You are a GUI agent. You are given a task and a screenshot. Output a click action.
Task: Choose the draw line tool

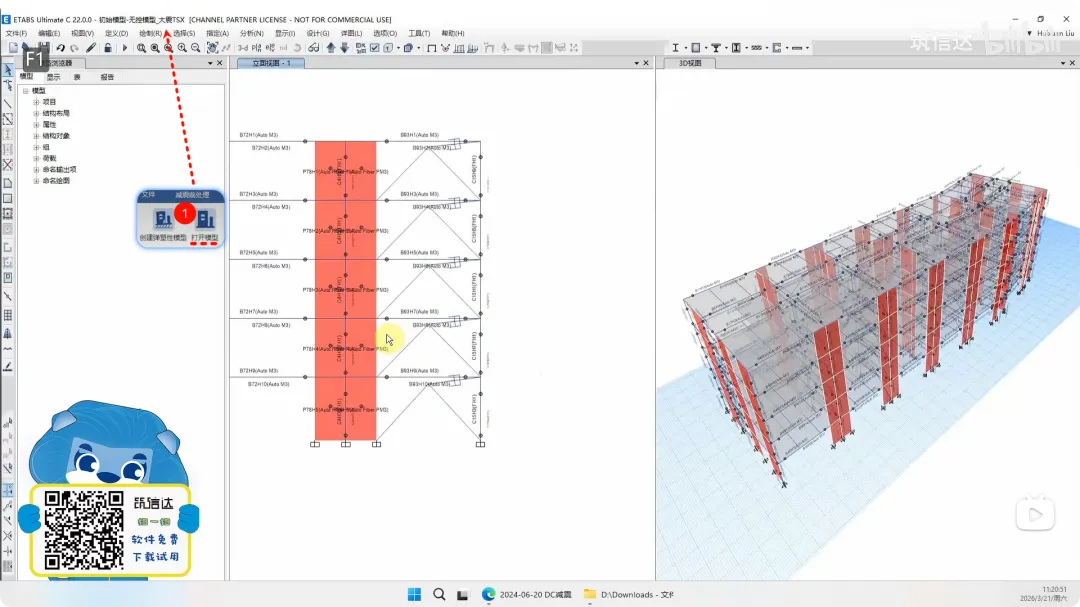[8, 105]
